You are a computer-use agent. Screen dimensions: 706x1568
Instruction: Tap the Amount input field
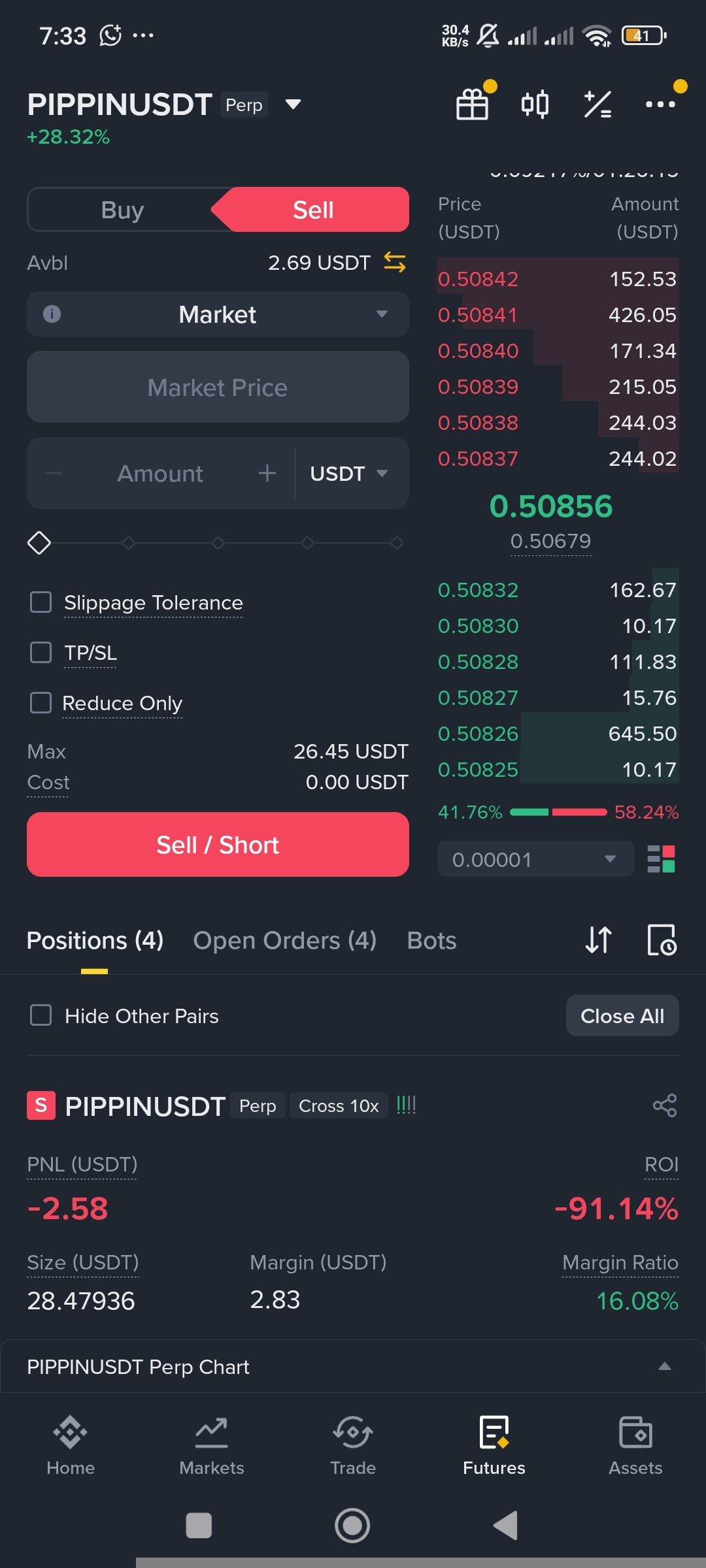[160, 474]
